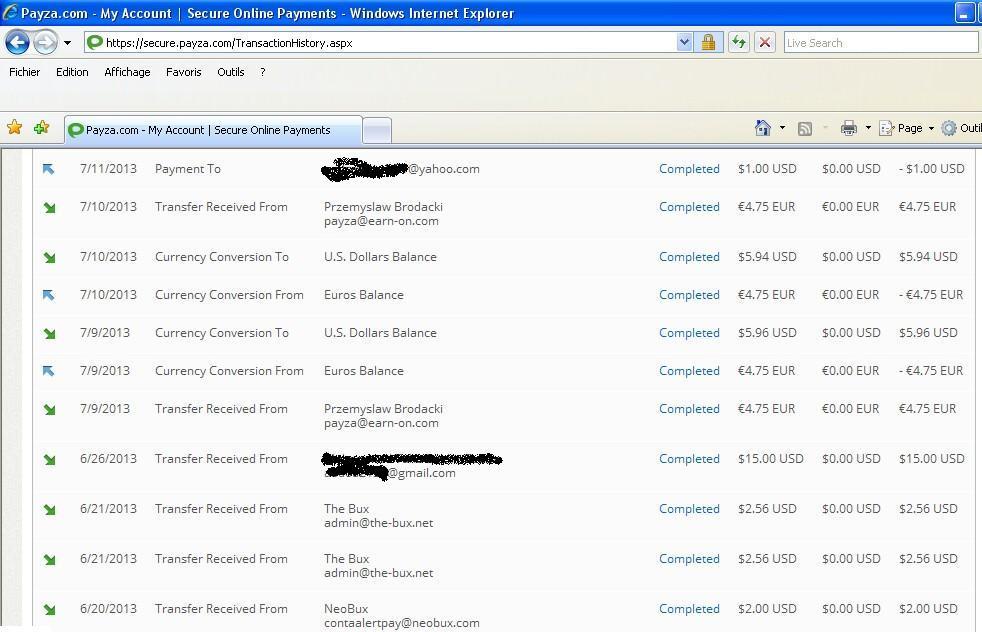Click incoming arrow icon for $5.96 USD conversion
The image size is (982, 632).
[49, 333]
